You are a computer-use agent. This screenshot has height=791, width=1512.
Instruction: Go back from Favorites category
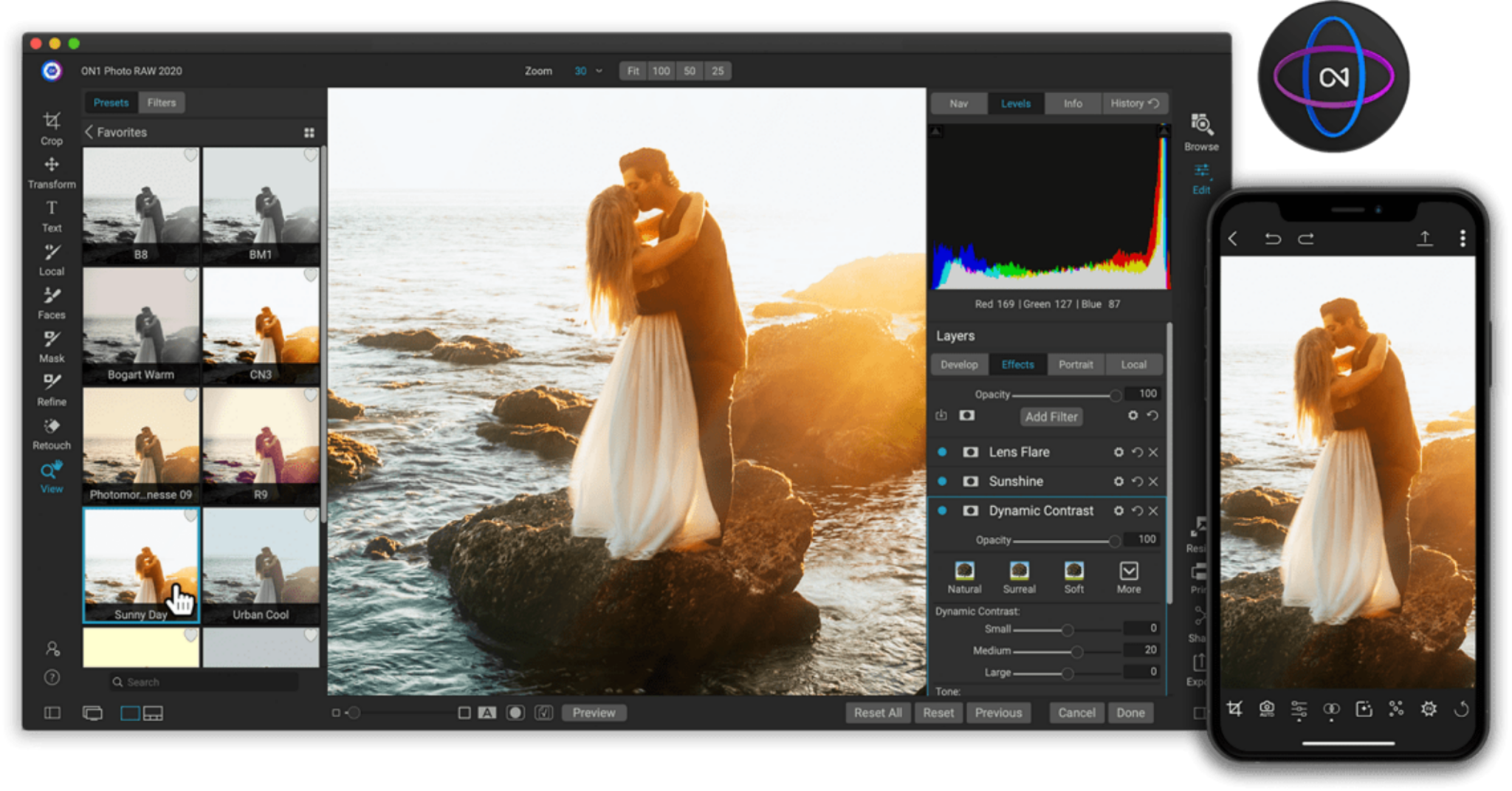(x=89, y=132)
